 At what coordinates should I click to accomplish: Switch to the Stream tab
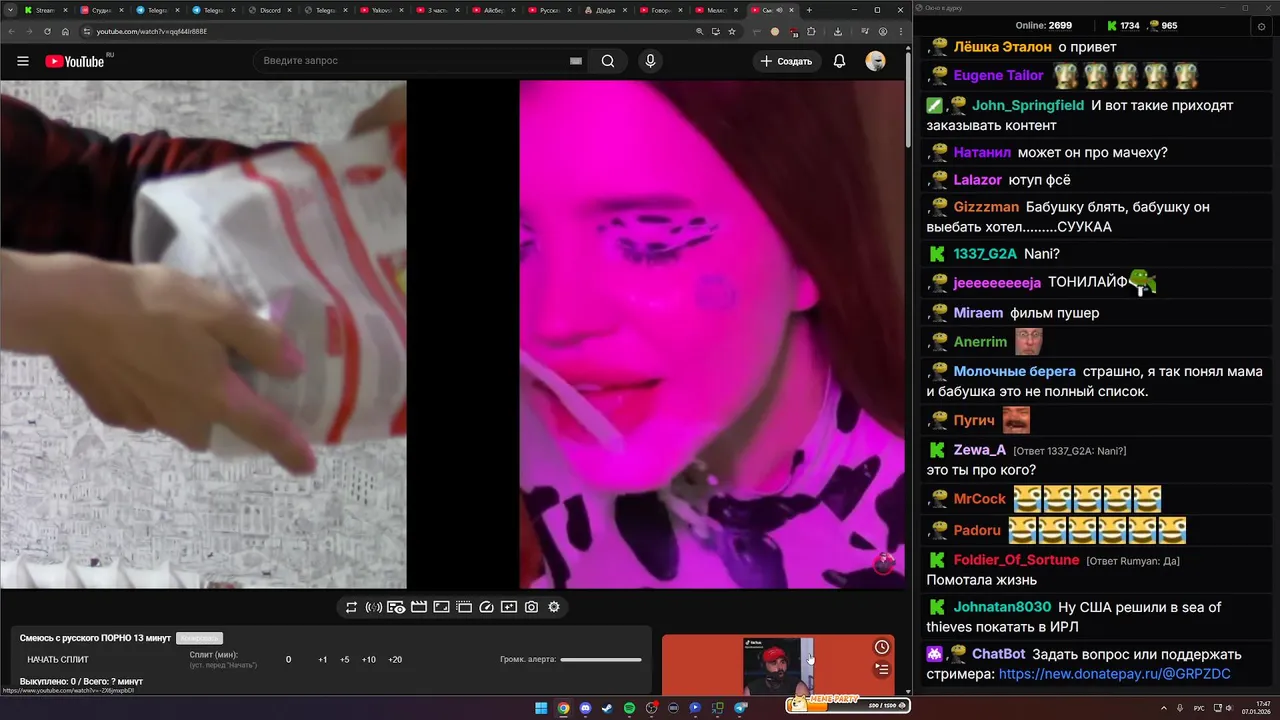tap(47, 10)
